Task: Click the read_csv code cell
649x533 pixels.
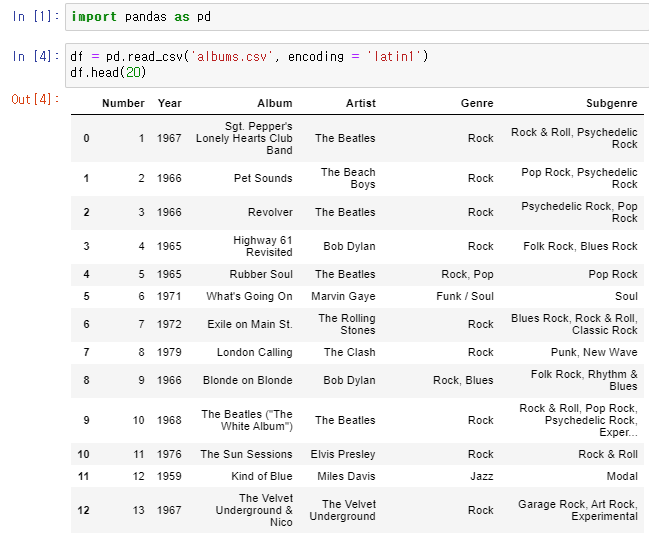Action: [357, 65]
